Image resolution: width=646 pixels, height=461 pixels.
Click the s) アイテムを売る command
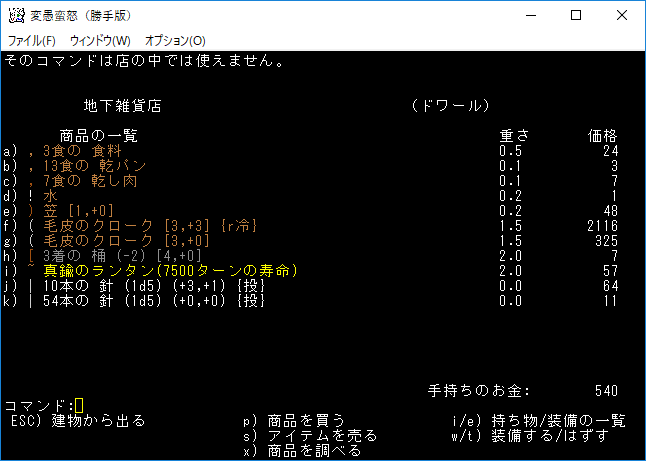pos(310,435)
